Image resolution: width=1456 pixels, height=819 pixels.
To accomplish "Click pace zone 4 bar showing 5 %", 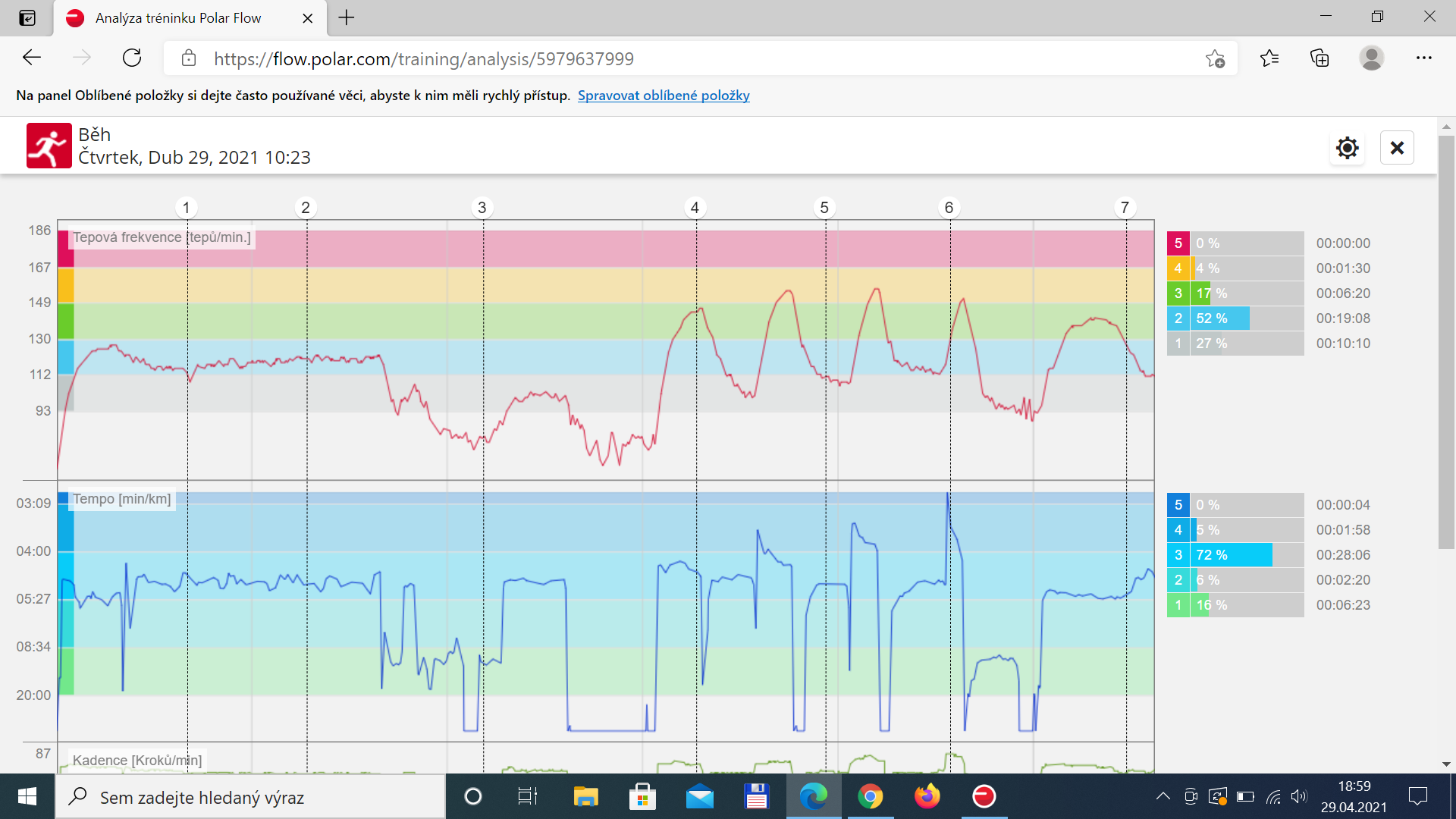I will (x=1247, y=530).
